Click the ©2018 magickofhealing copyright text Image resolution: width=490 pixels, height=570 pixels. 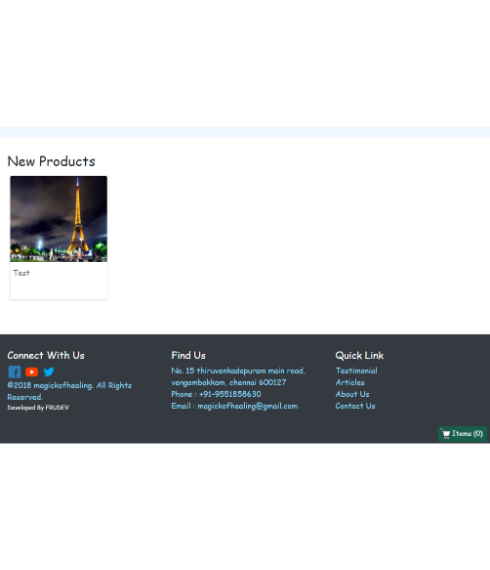[x=69, y=391]
